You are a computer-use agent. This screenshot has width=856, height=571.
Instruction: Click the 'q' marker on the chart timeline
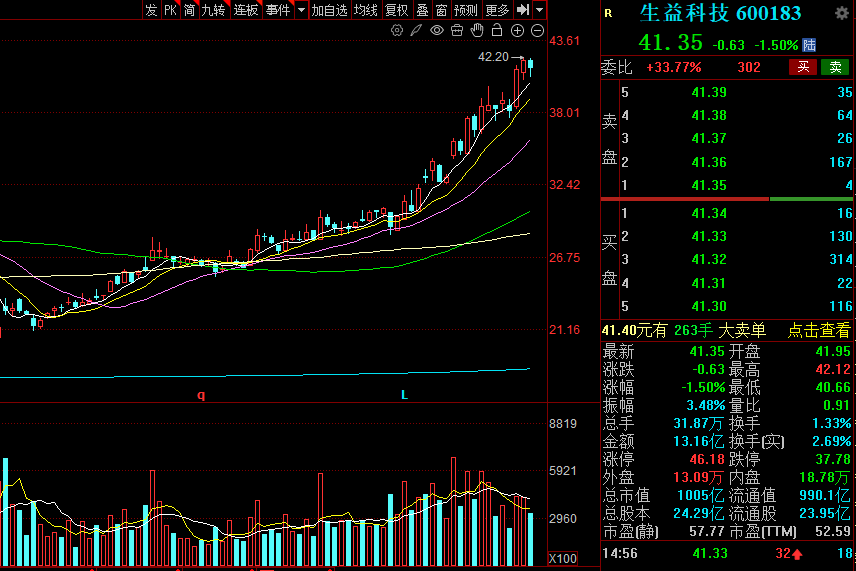pyautogui.click(x=201, y=395)
